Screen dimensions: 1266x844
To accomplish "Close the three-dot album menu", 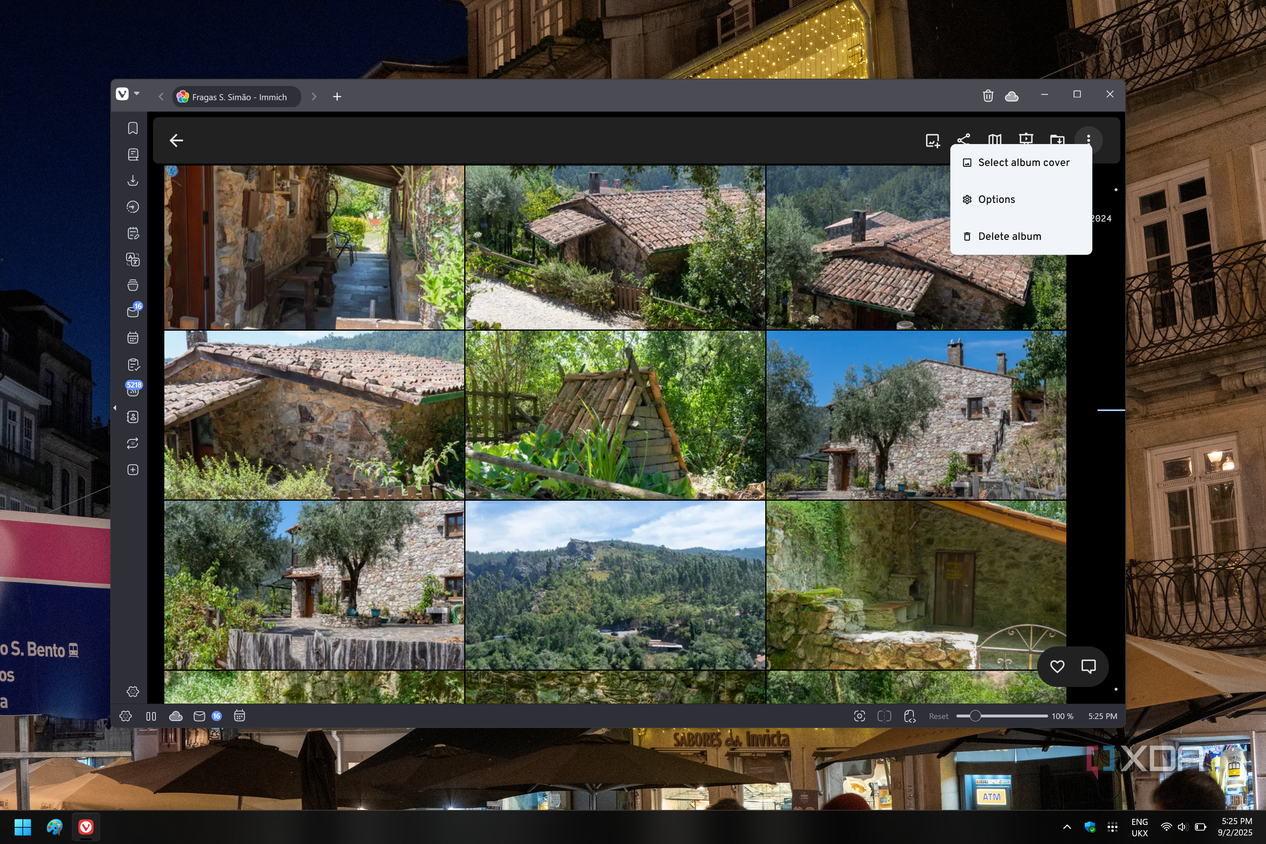I will [1088, 141].
